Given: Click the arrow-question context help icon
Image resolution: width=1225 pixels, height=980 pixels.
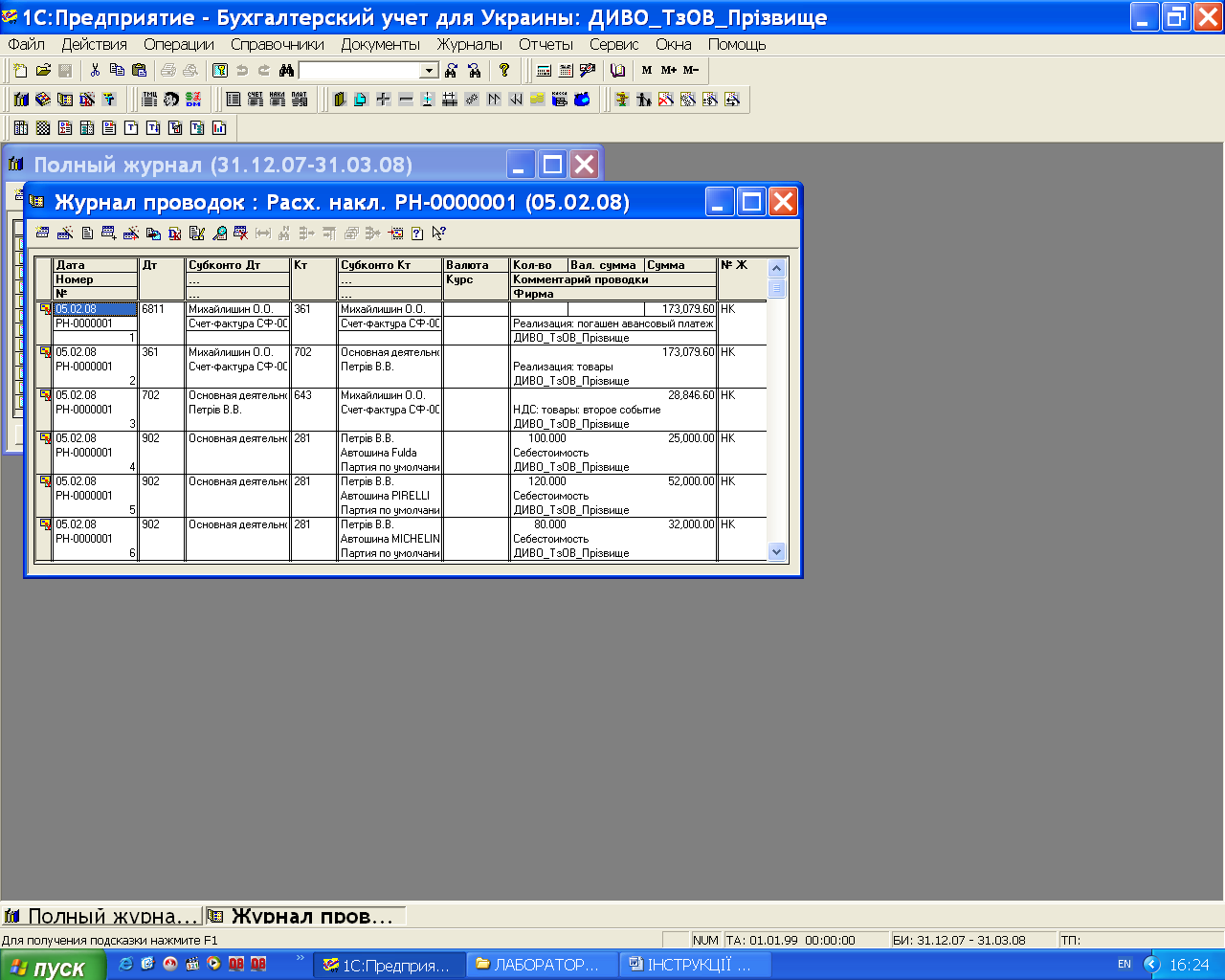Looking at the screenshot, I should pos(438,233).
